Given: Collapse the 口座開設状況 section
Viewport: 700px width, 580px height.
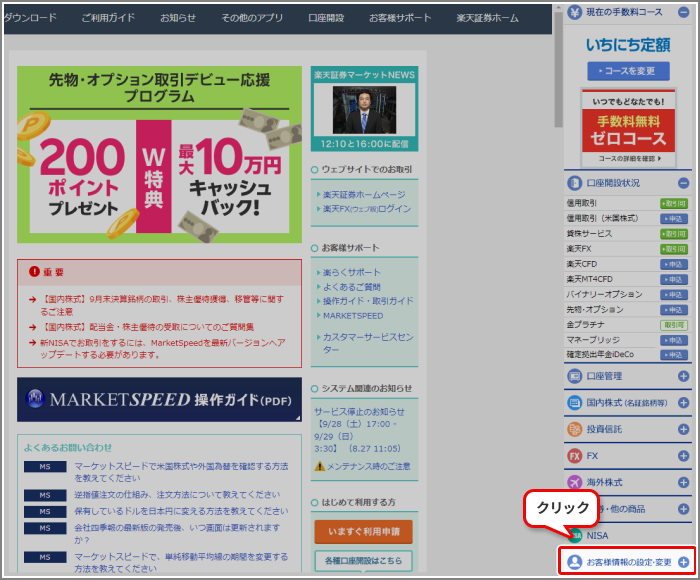Looking at the screenshot, I should pyautogui.click(x=683, y=183).
